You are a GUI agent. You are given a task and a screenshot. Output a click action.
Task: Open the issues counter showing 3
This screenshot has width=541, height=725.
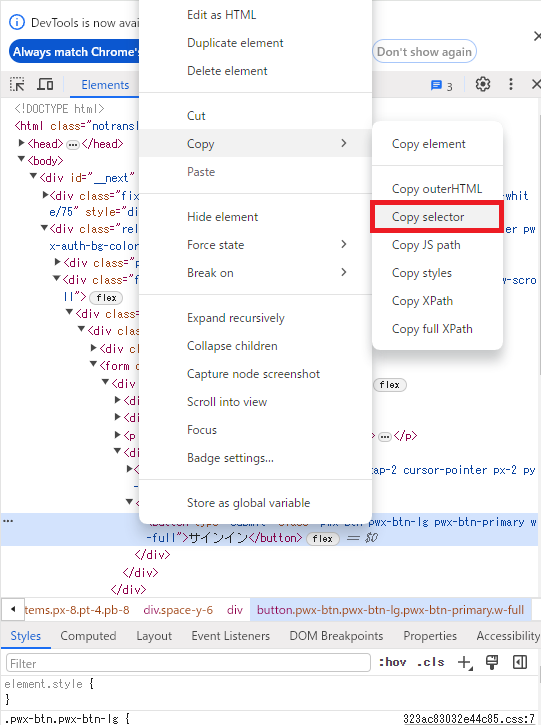click(x=442, y=86)
